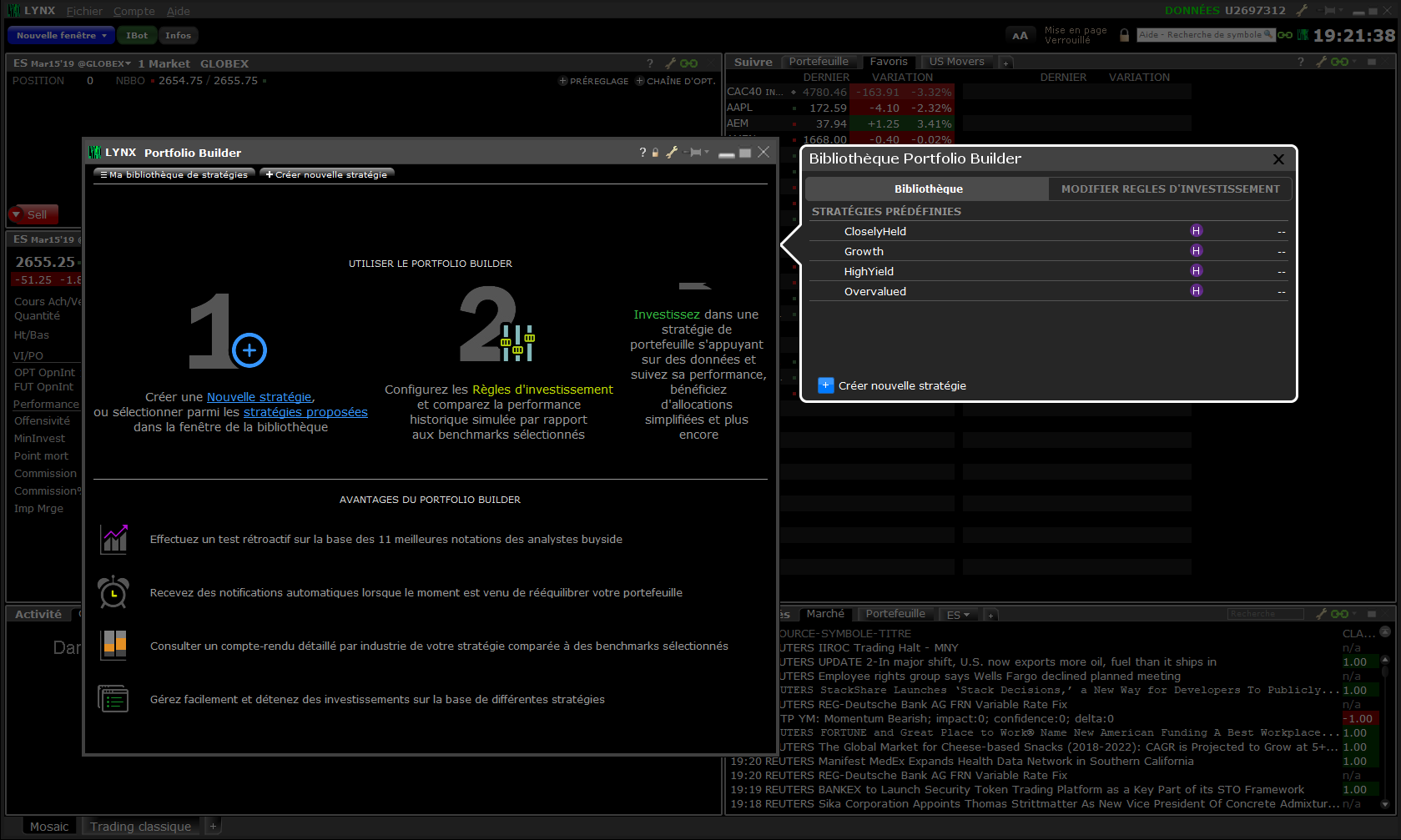This screenshot has height=840, width=1401.
Task: Click the AA font size button
Action: pyautogui.click(x=1020, y=36)
